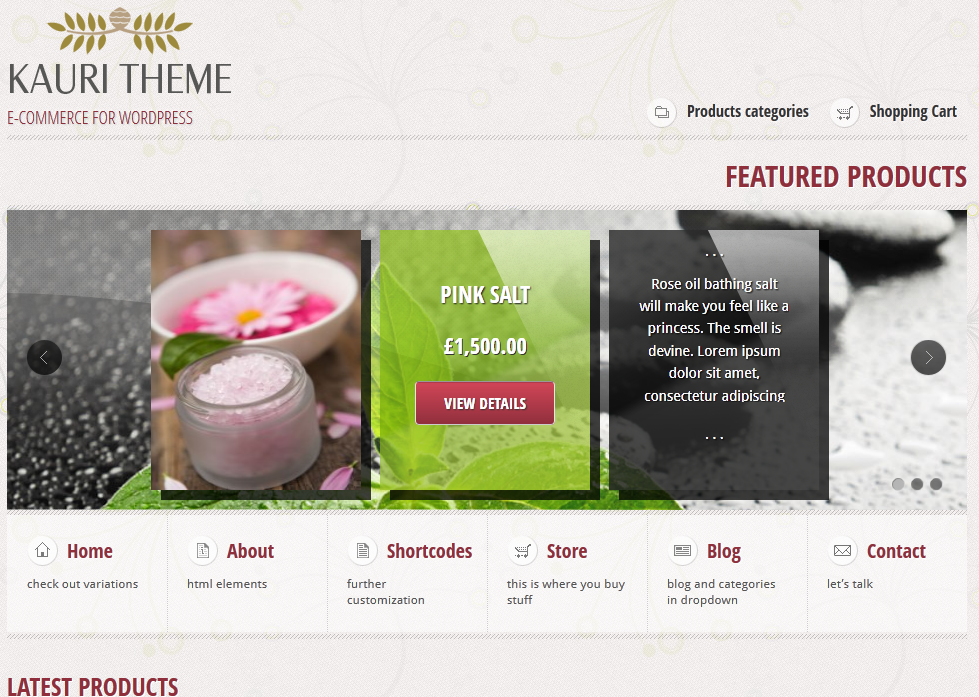This screenshot has width=979, height=697.
Task: Click the Blog newspaper icon
Action: (682, 551)
